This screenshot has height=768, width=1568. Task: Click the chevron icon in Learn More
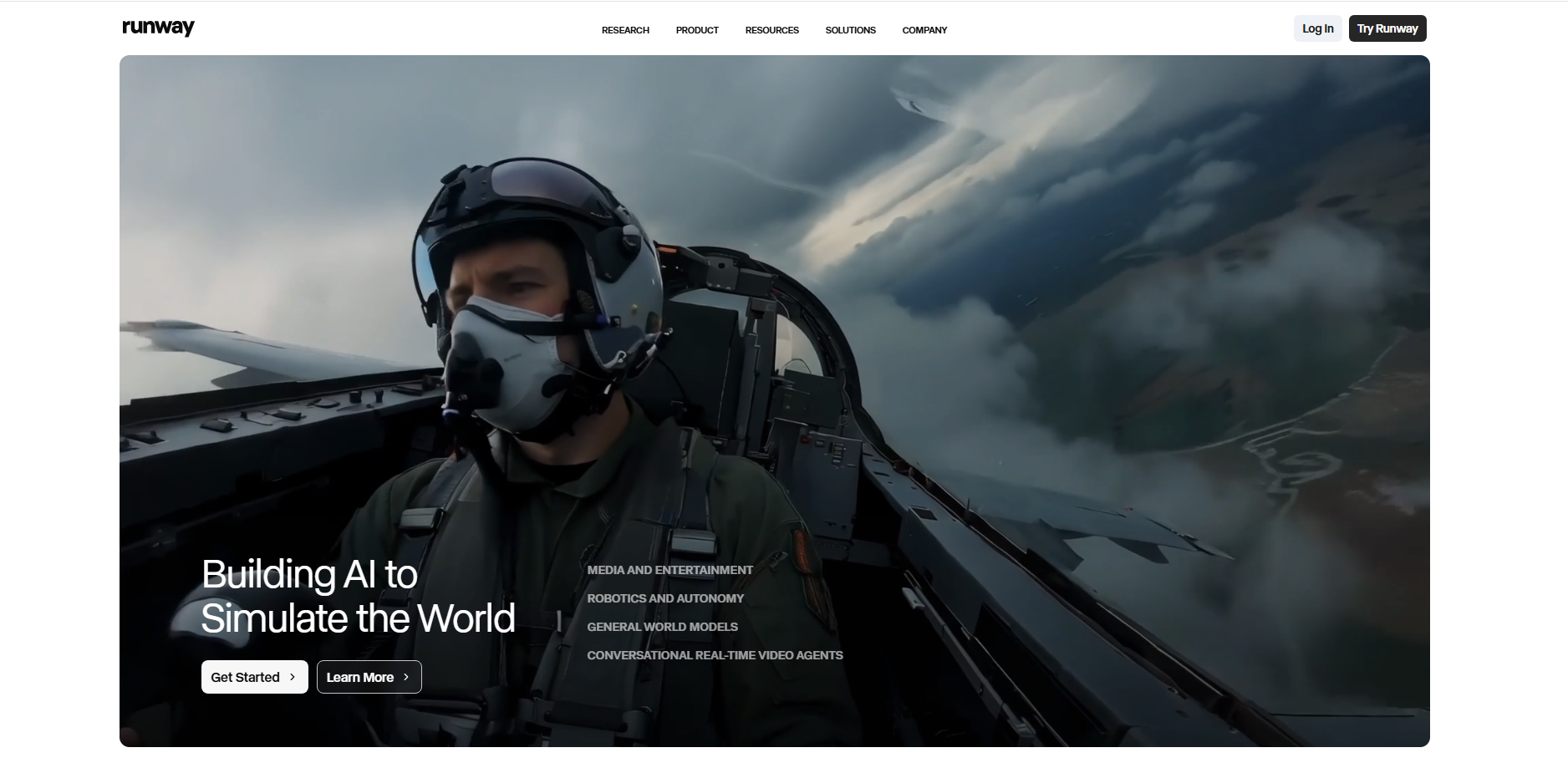click(x=406, y=677)
